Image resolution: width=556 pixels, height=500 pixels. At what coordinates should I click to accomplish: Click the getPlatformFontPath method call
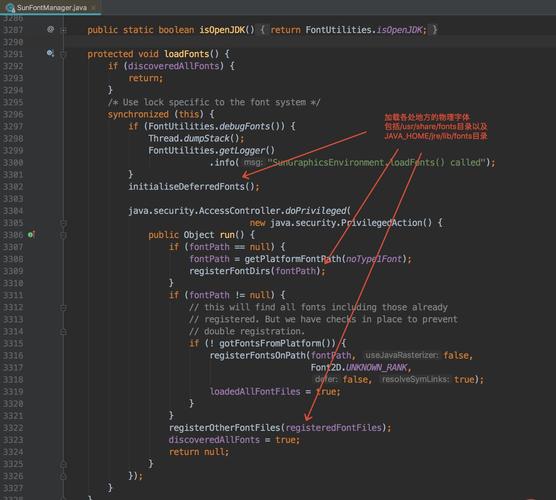[293, 259]
